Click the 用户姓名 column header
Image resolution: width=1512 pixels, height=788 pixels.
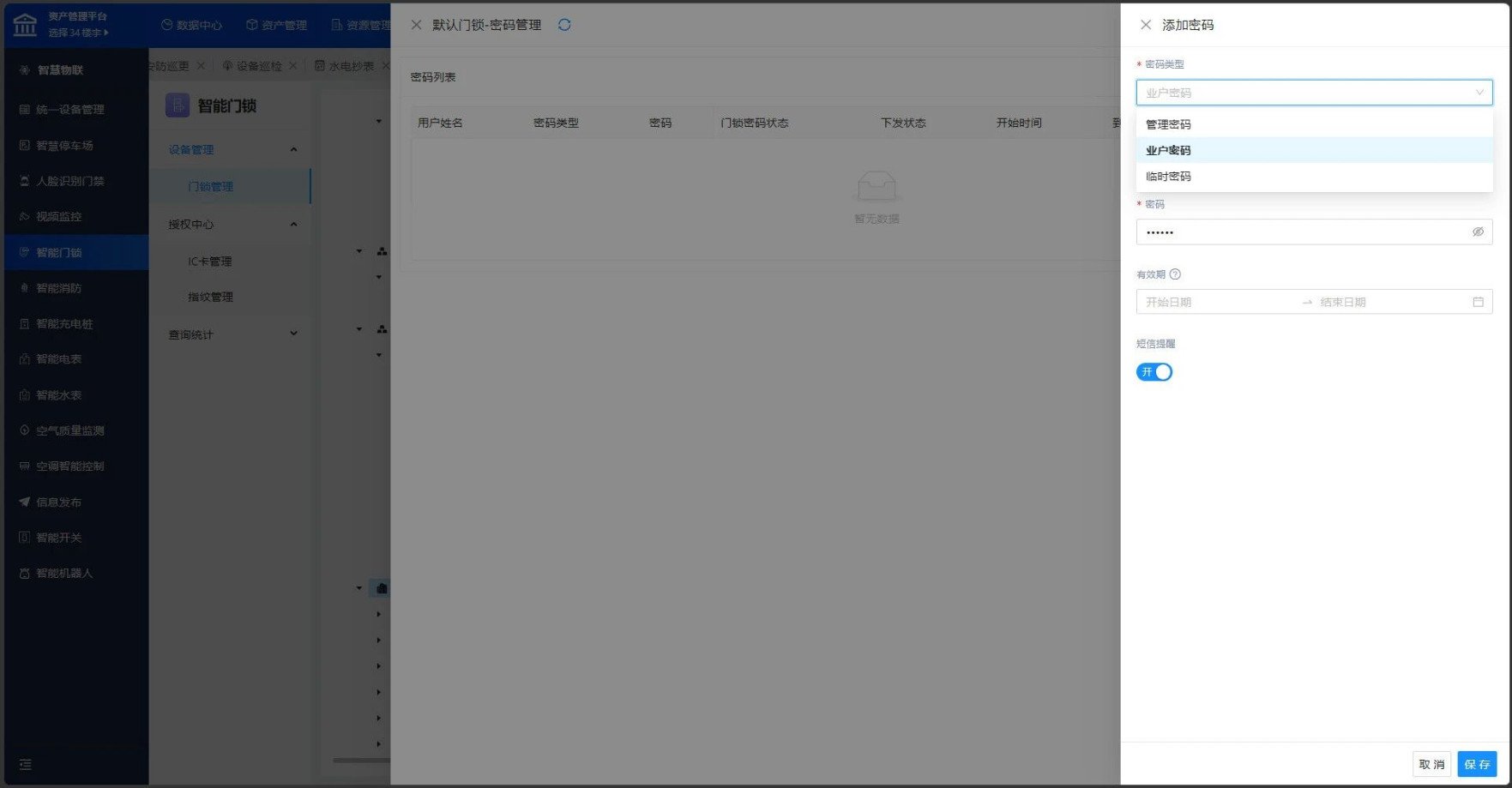pos(440,123)
